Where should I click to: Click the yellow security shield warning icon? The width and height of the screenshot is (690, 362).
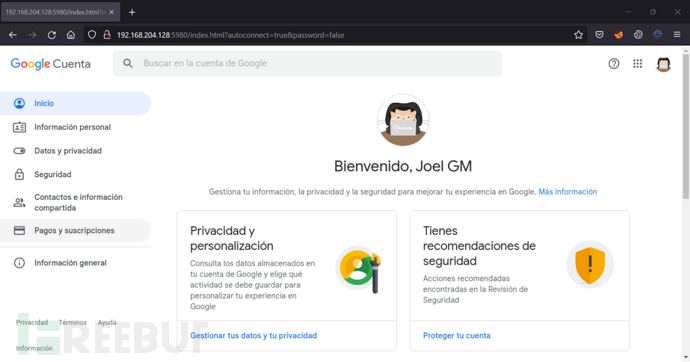[x=590, y=264]
